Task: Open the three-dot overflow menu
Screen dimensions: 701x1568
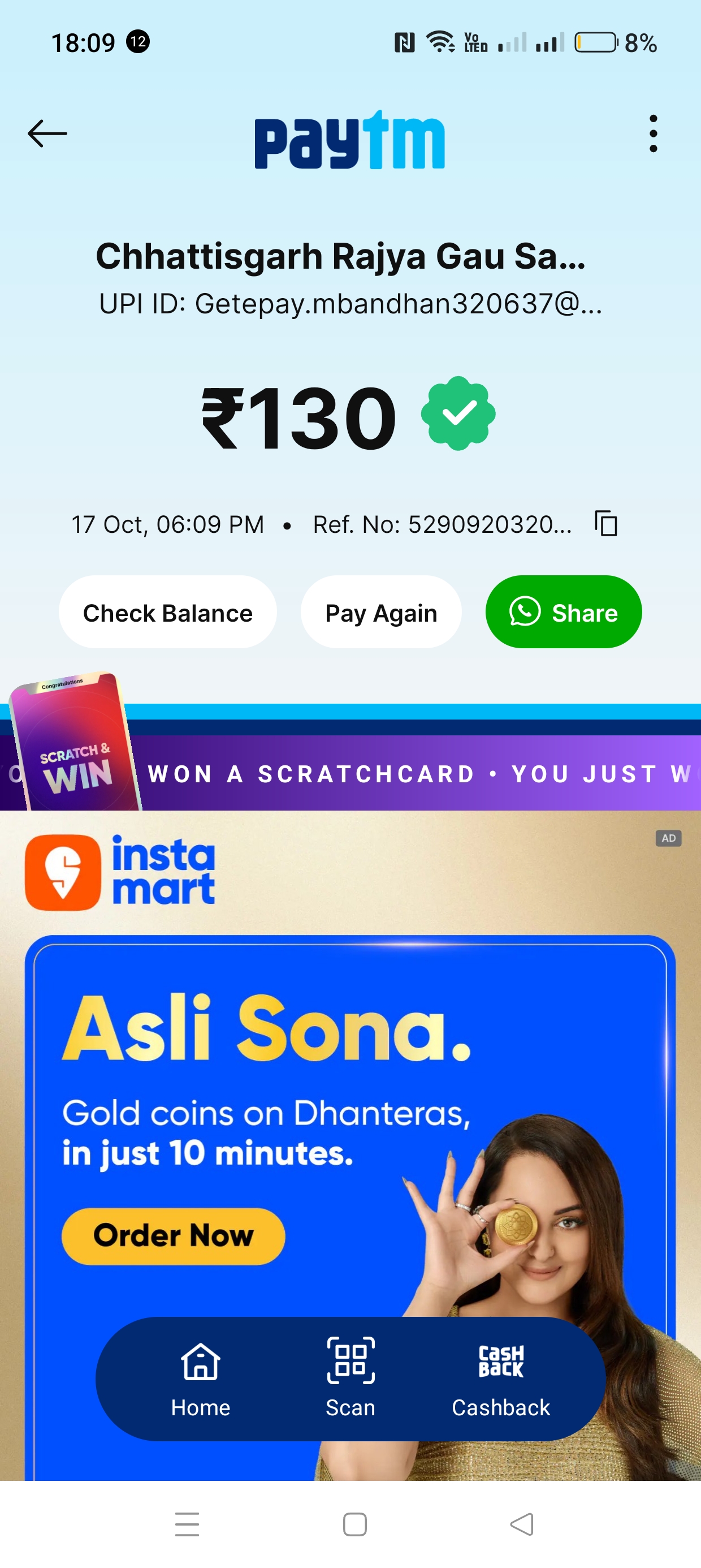Action: (x=653, y=133)
